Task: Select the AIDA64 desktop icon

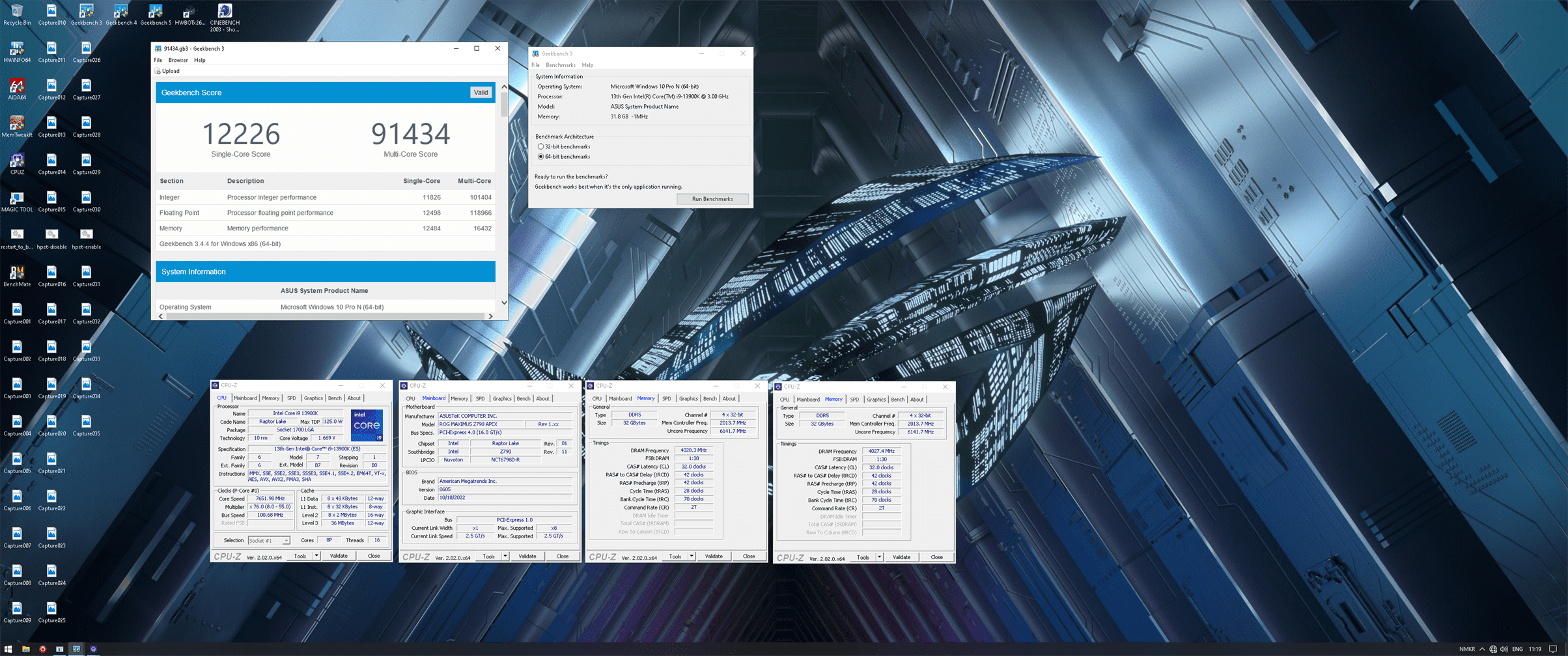Action: (x=17, y=89)
